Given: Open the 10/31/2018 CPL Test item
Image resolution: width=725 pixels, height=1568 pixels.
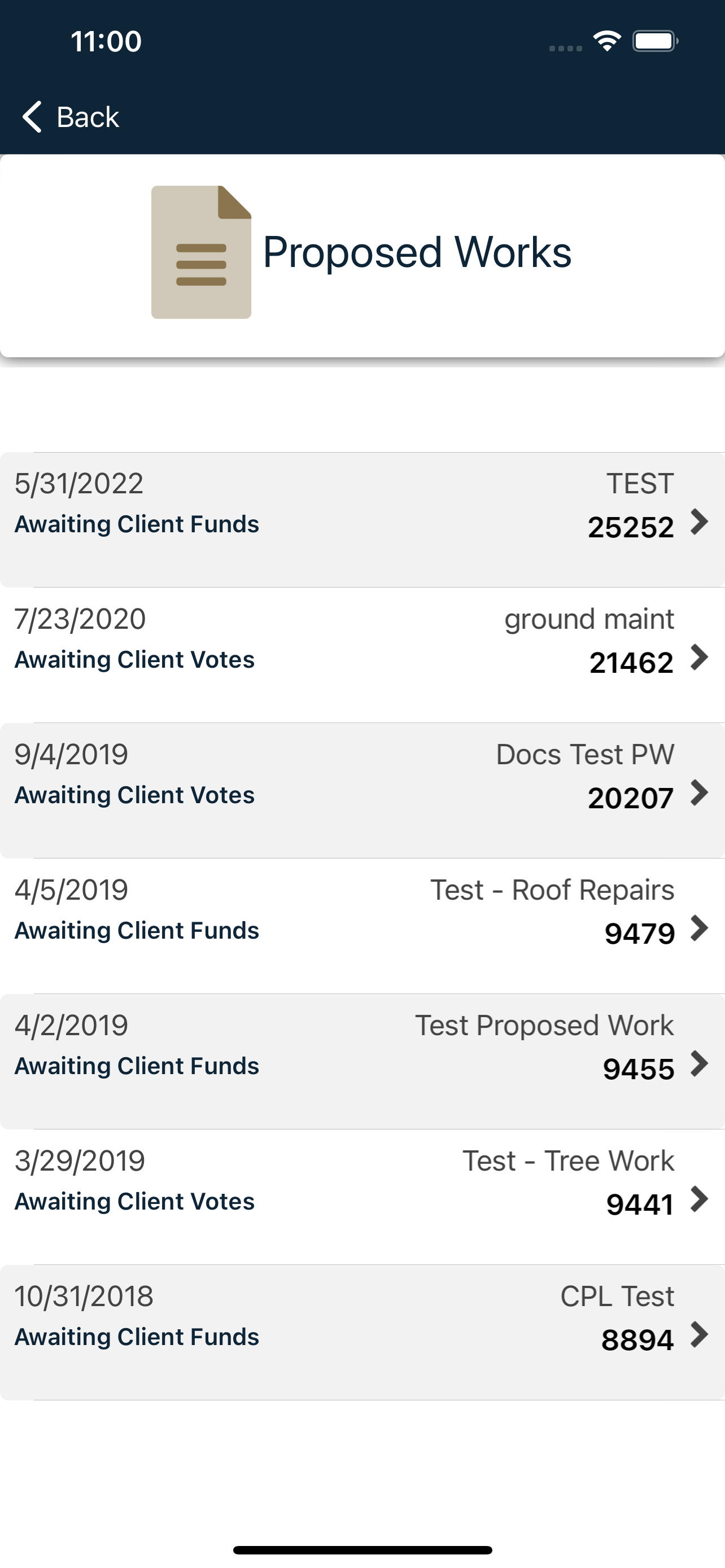Looking at the screenshot, I should click(x=362, y=1332).
